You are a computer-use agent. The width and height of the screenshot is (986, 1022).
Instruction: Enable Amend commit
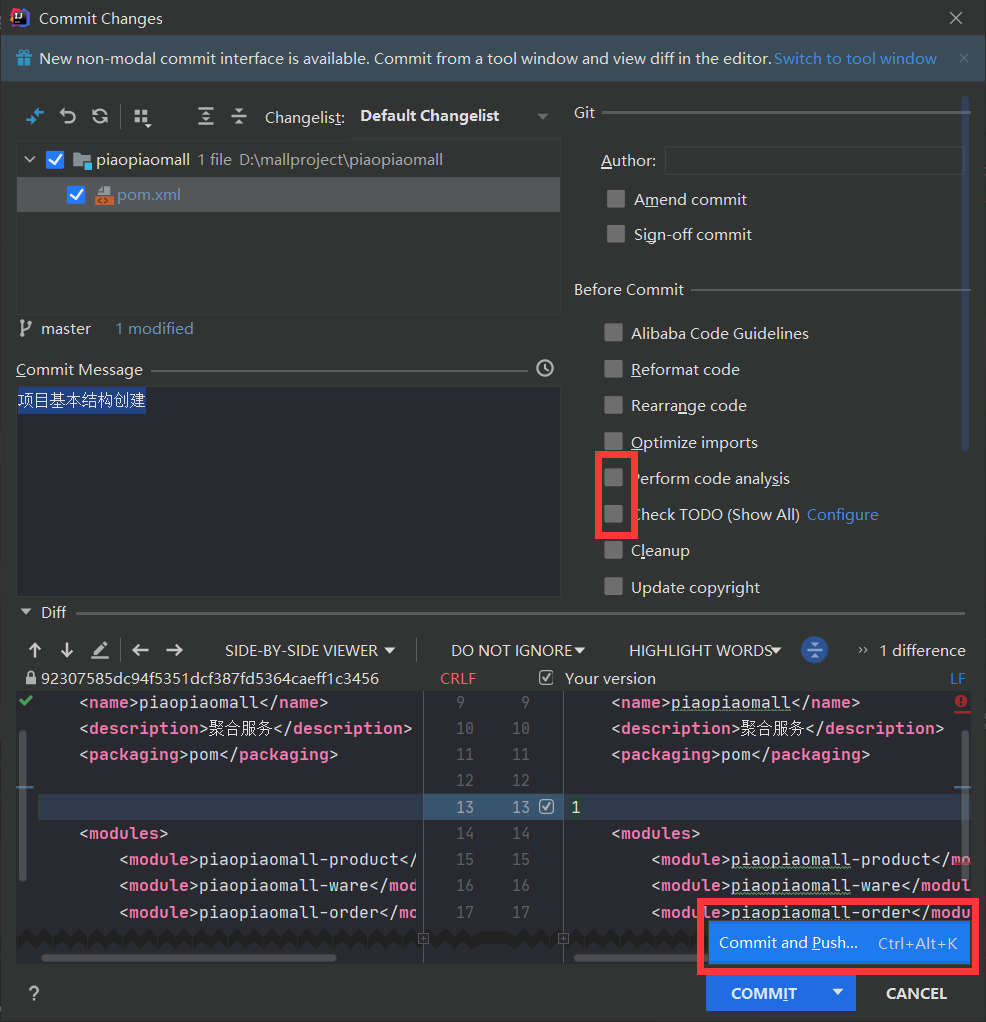coord(616,199)
